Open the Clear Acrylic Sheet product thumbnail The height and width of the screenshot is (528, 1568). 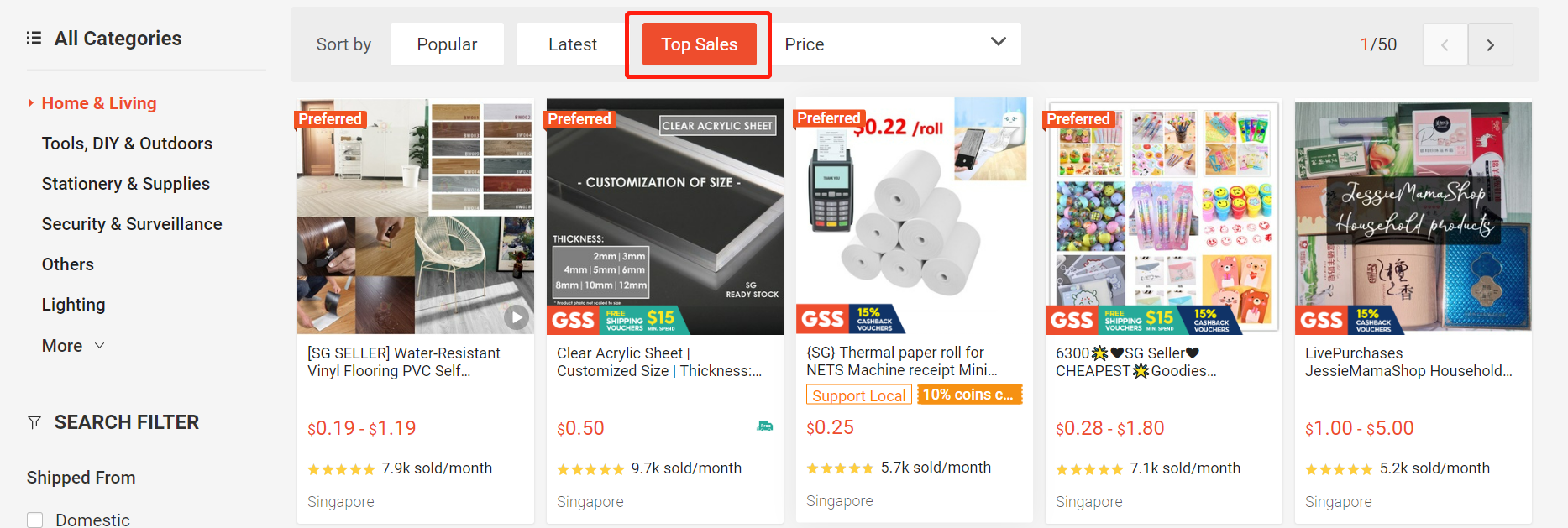663,216
